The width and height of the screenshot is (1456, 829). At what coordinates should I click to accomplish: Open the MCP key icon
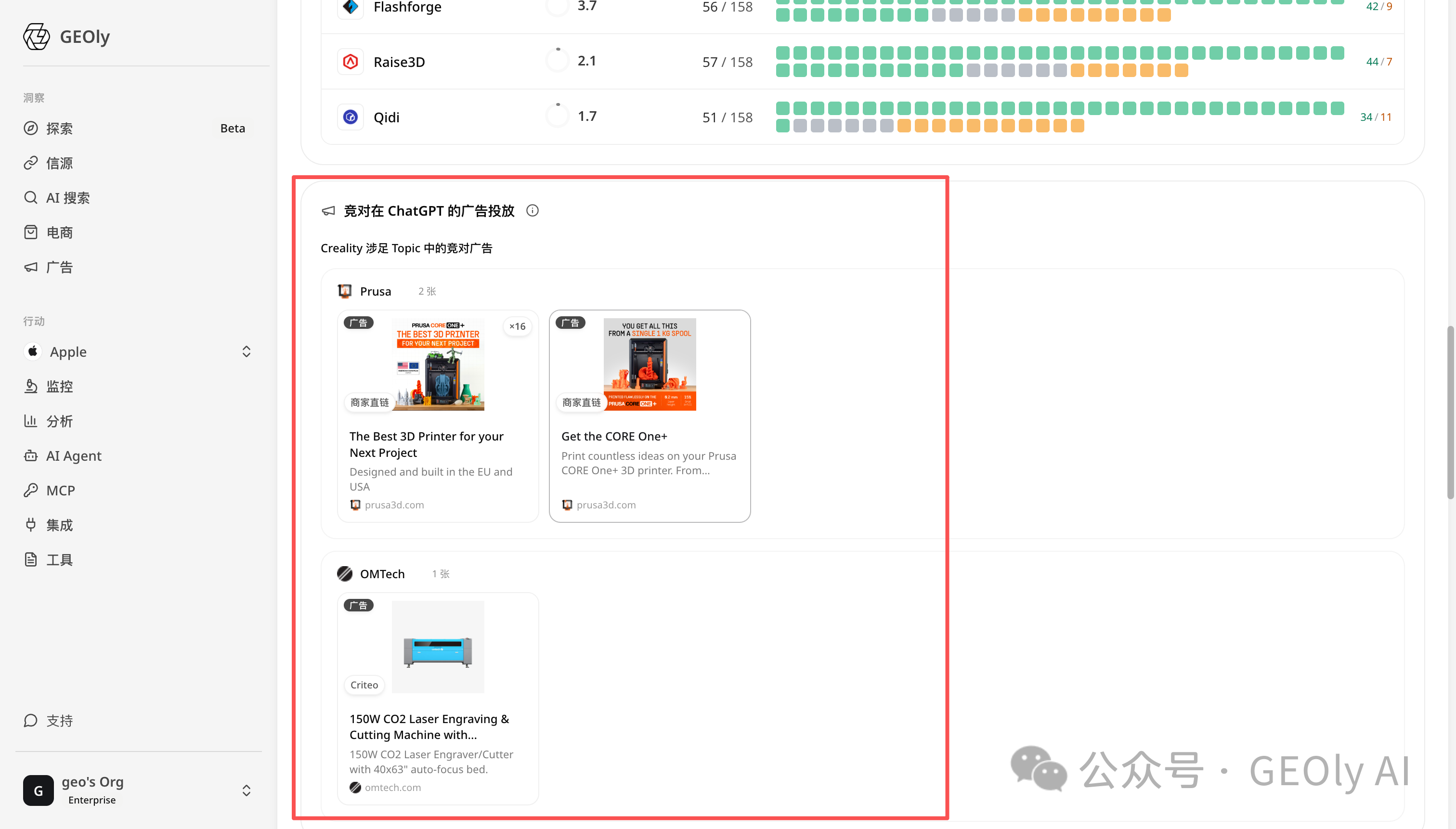click(31, 490)
